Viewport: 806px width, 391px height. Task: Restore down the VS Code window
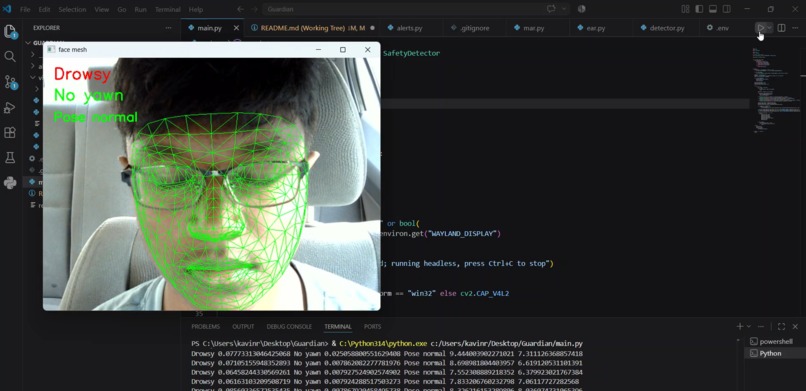pos(771,9)
